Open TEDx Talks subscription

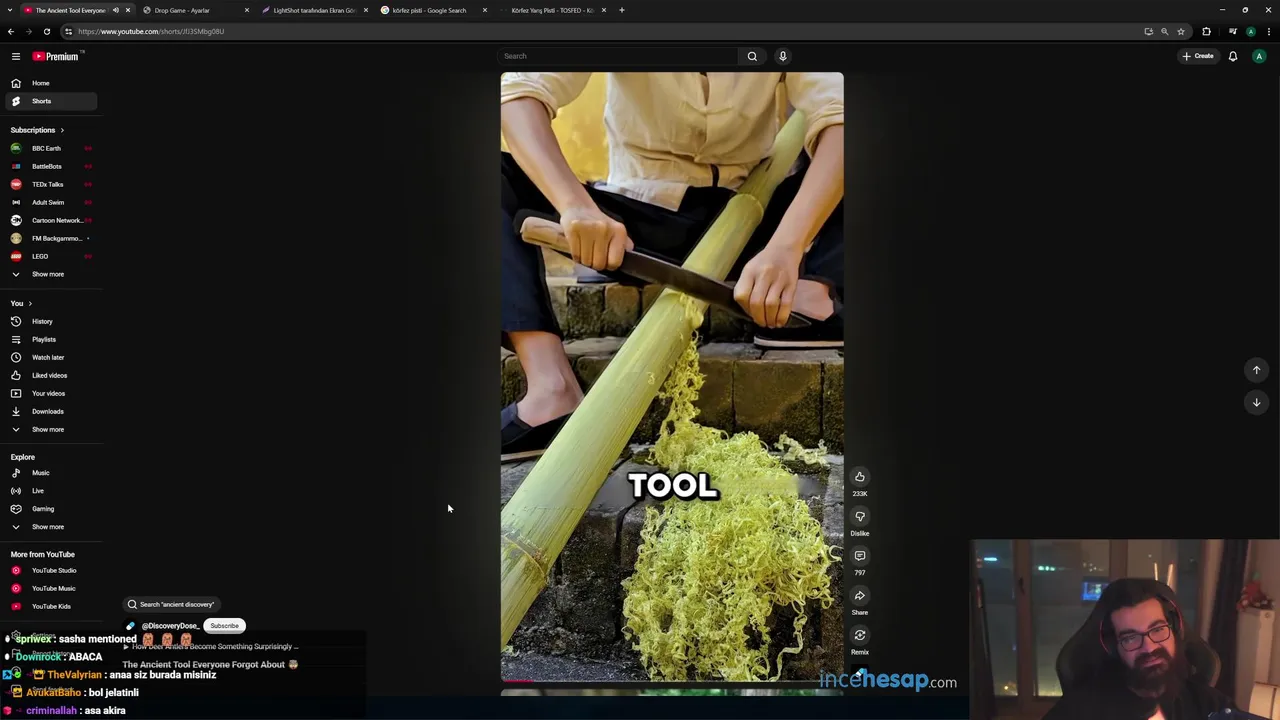(x=49, y=184)
